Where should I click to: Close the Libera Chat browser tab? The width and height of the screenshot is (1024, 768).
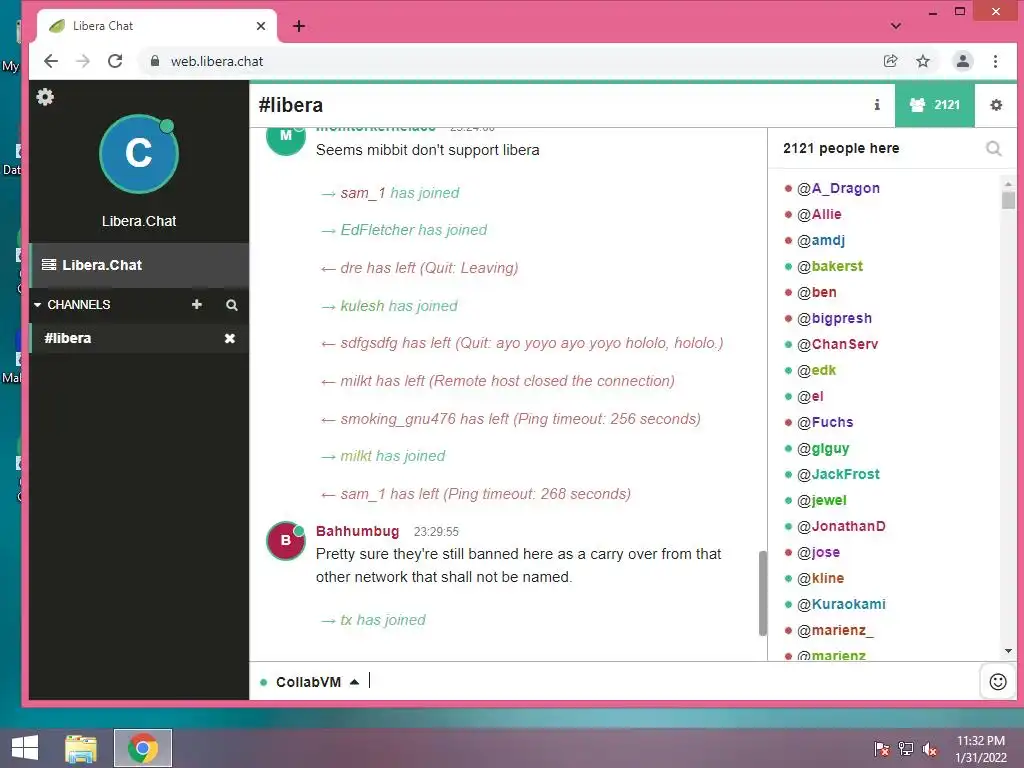(x=261, y=26)
